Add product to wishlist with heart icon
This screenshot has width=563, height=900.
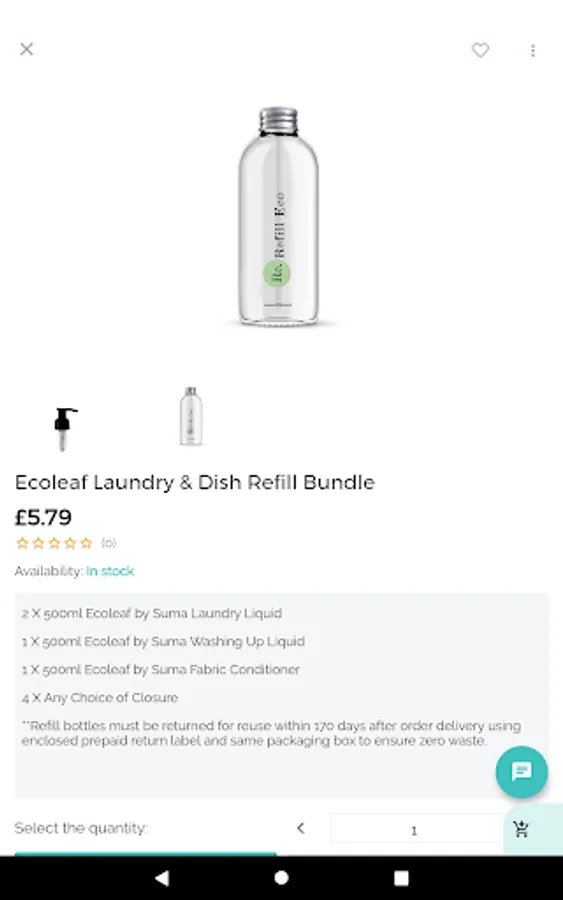480,51
